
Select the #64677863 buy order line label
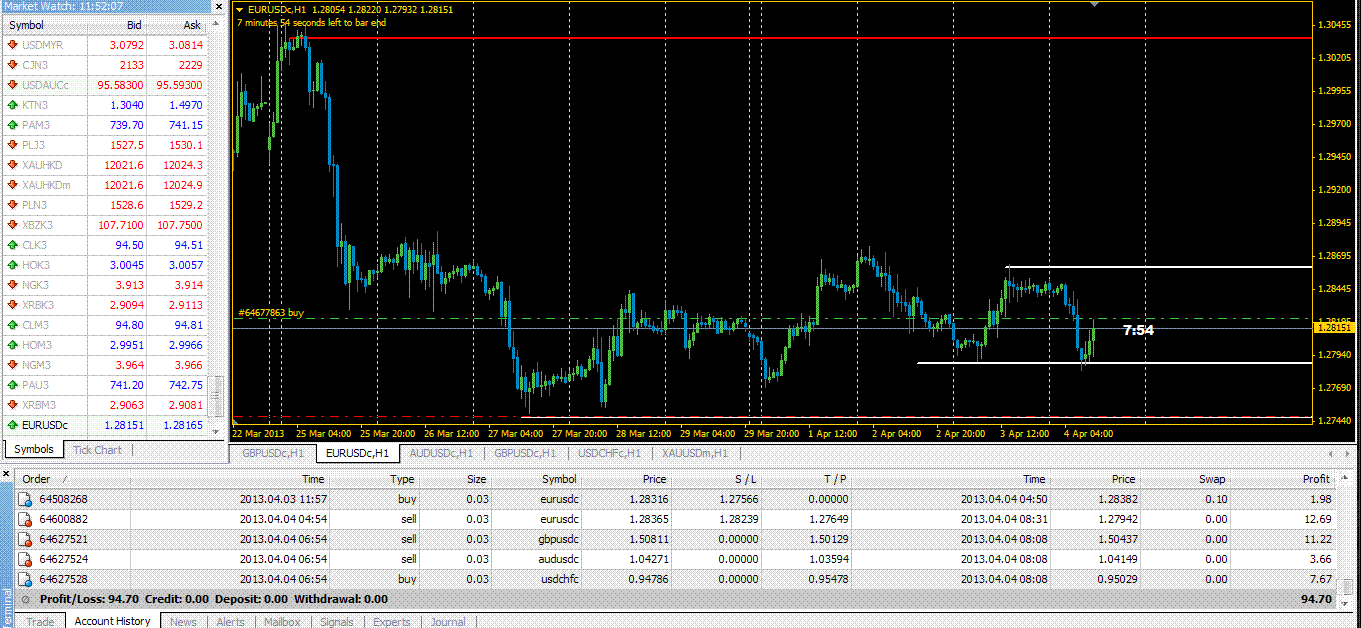[x=270, y=313]
